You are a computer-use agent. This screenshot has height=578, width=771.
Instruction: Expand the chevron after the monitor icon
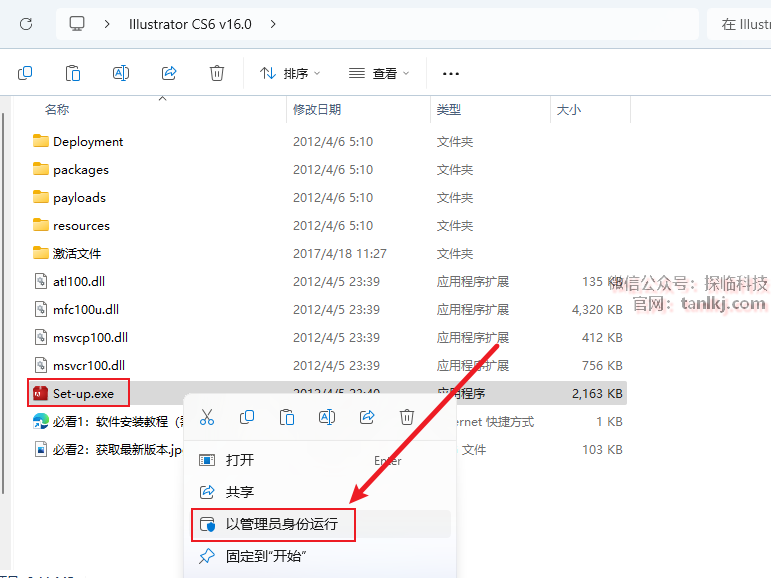107,24
